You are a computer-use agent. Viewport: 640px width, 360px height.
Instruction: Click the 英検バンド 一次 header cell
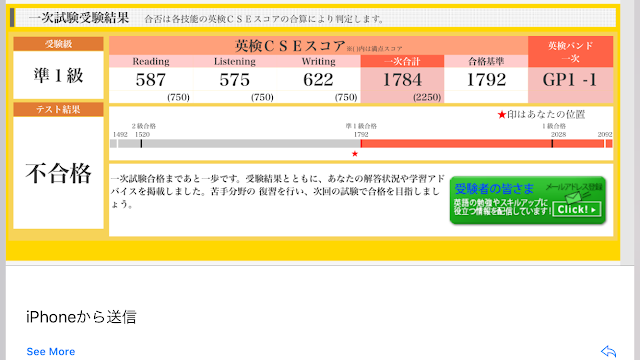570,52
